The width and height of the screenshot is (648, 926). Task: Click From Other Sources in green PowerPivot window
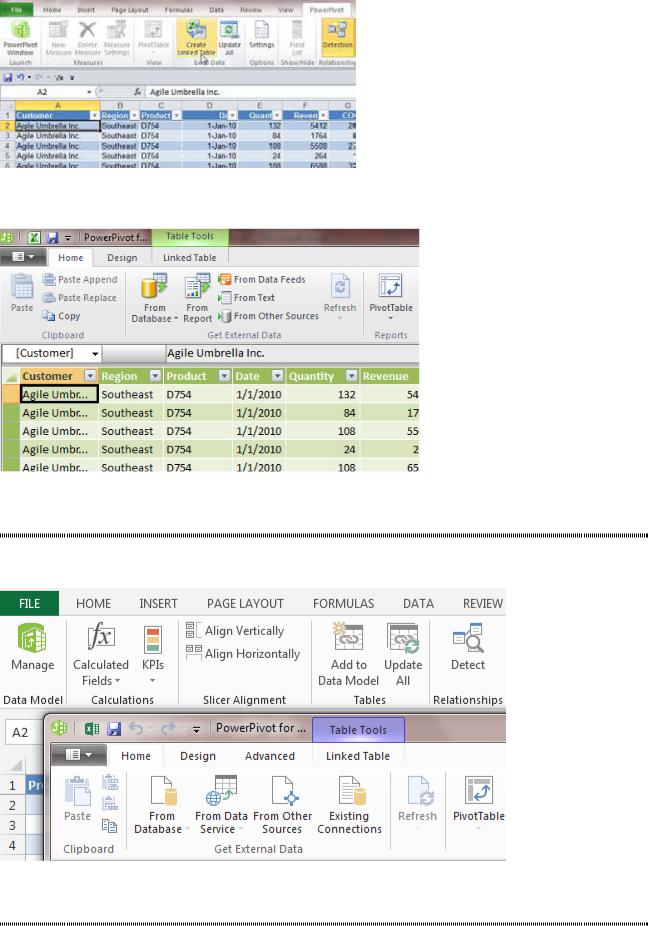[268, 316]
